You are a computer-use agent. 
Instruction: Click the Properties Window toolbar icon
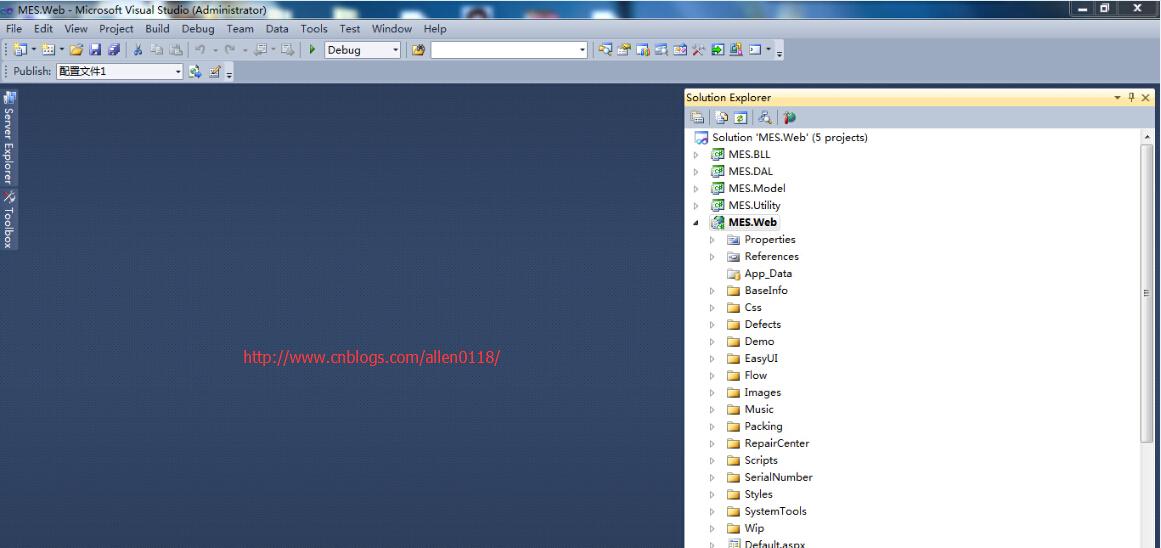click(623, 50)
